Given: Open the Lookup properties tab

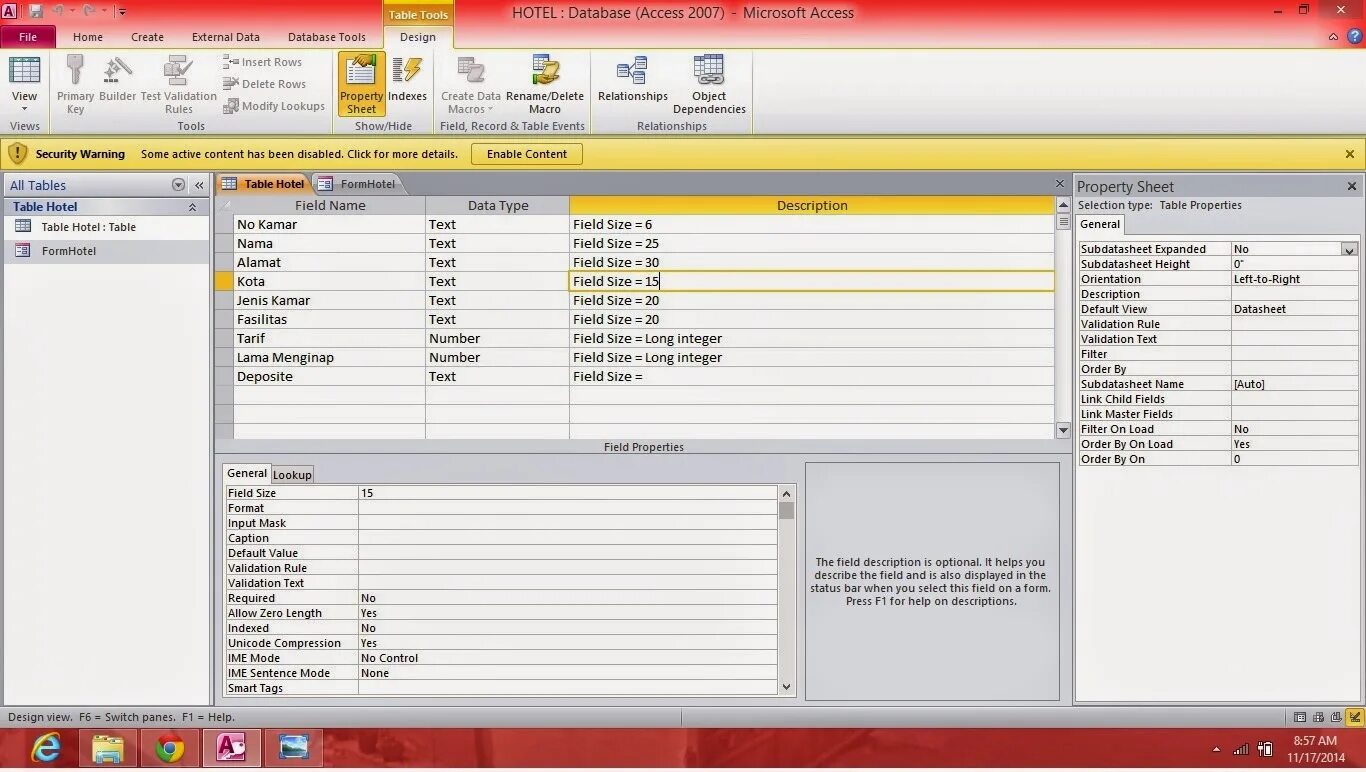Looking at the screenshot, I should (x=292, y=475).
